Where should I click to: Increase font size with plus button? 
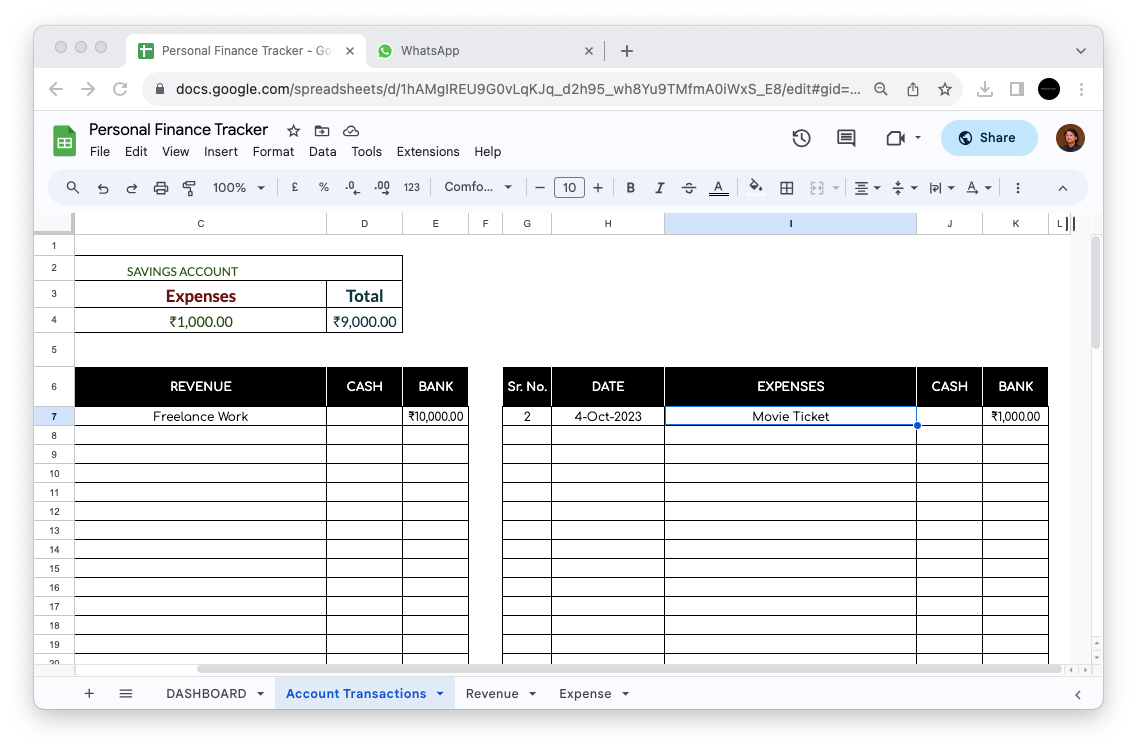(x=598, y=188)
